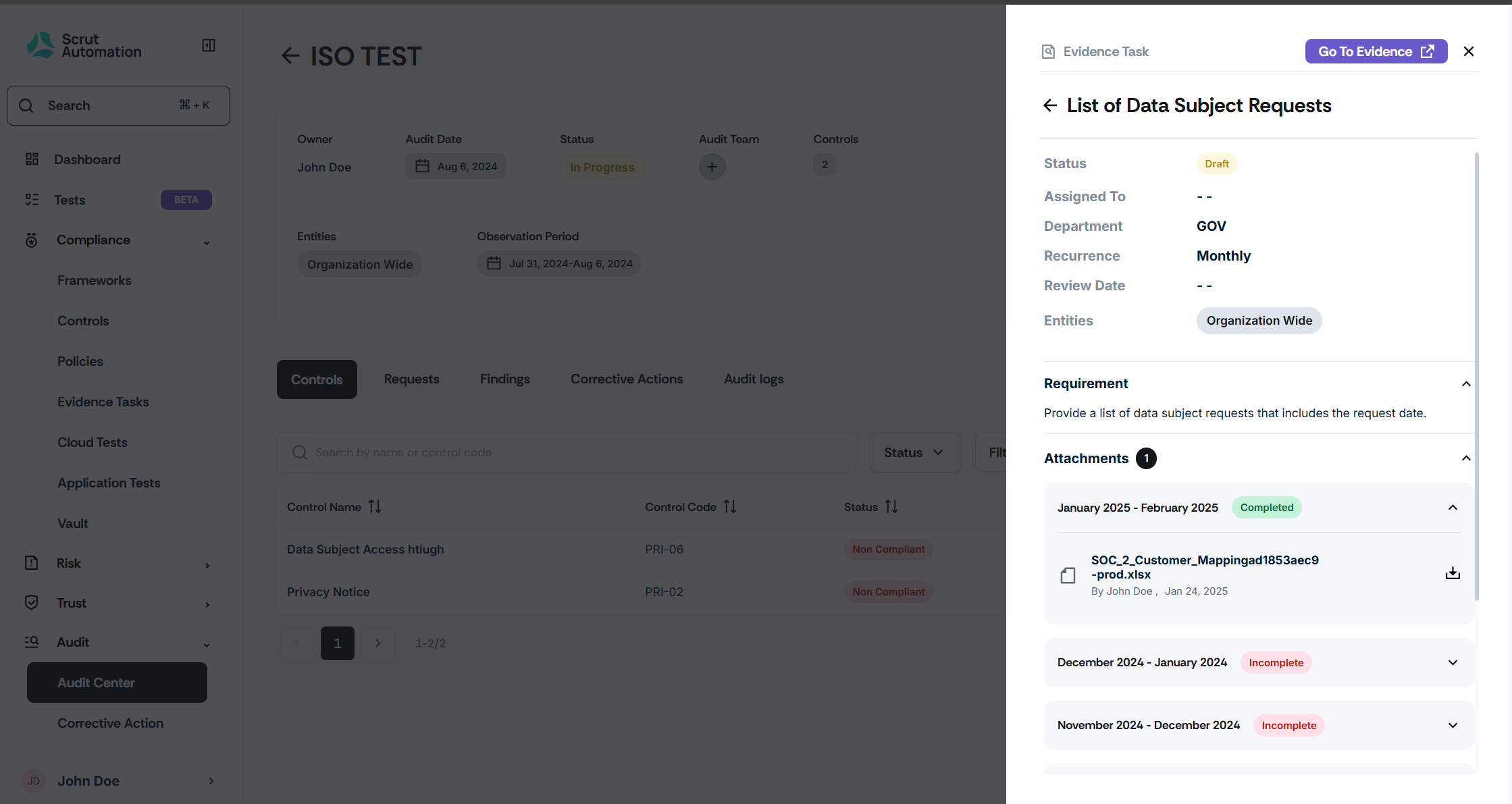This screenshot has width=1512, height=804.
Task: Switch to the Findings tab
Action: pos(504,379)
